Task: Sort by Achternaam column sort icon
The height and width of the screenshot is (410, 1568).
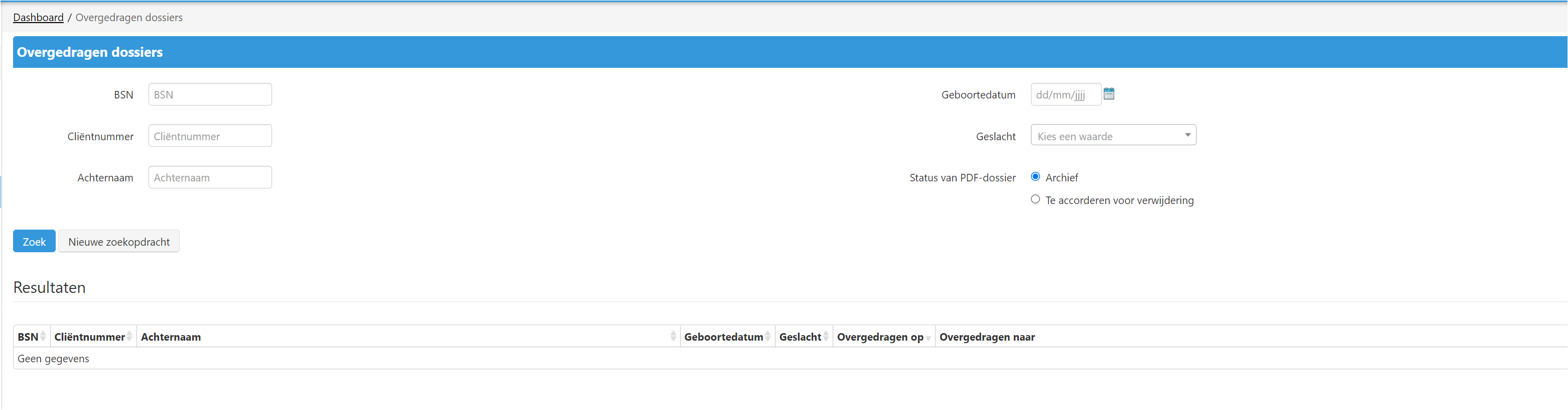Action: pyautogui.click(x=673, y=336)
